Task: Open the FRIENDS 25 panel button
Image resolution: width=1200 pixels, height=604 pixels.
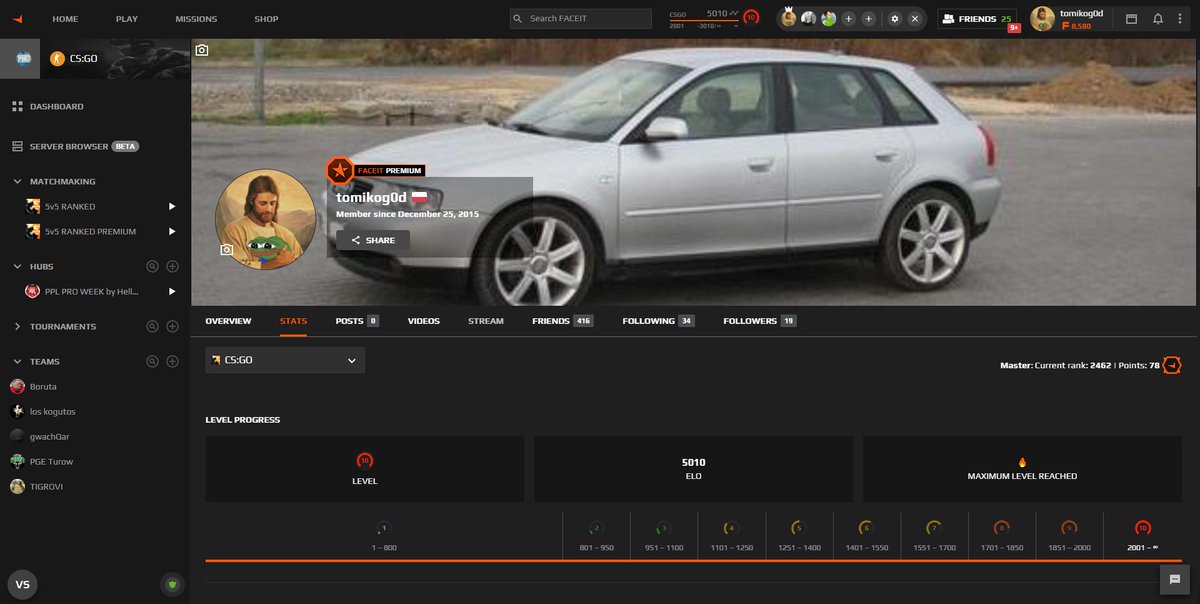Action: [978, 19]
